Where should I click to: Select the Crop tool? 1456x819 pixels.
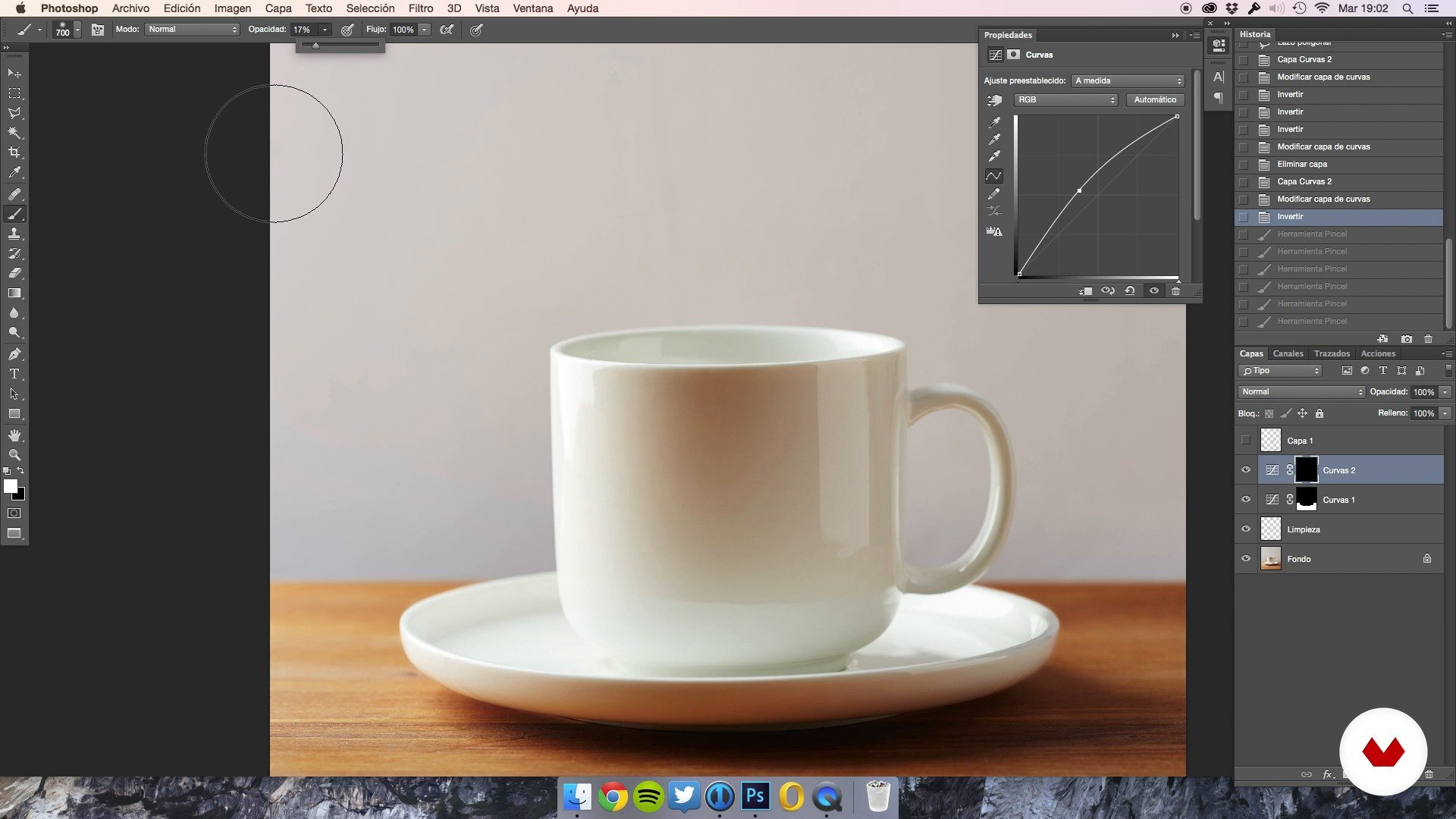[14, 152]
